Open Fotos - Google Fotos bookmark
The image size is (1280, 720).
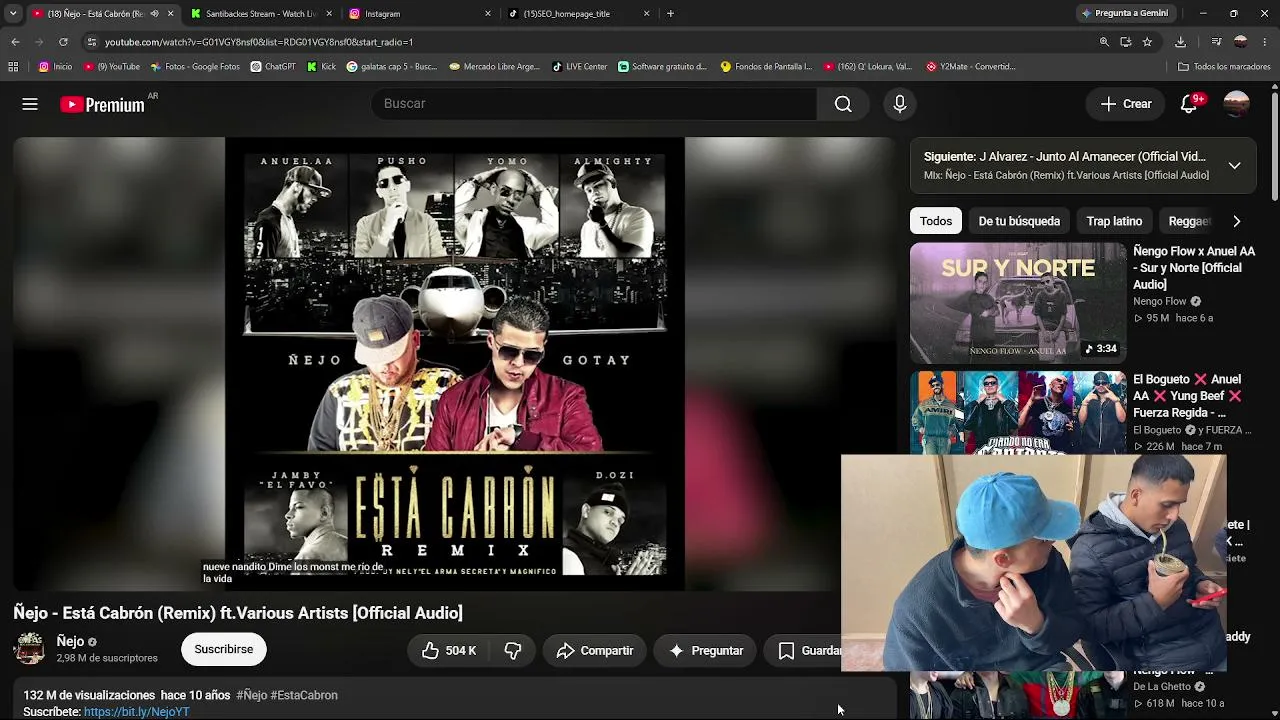coord(195,67)
